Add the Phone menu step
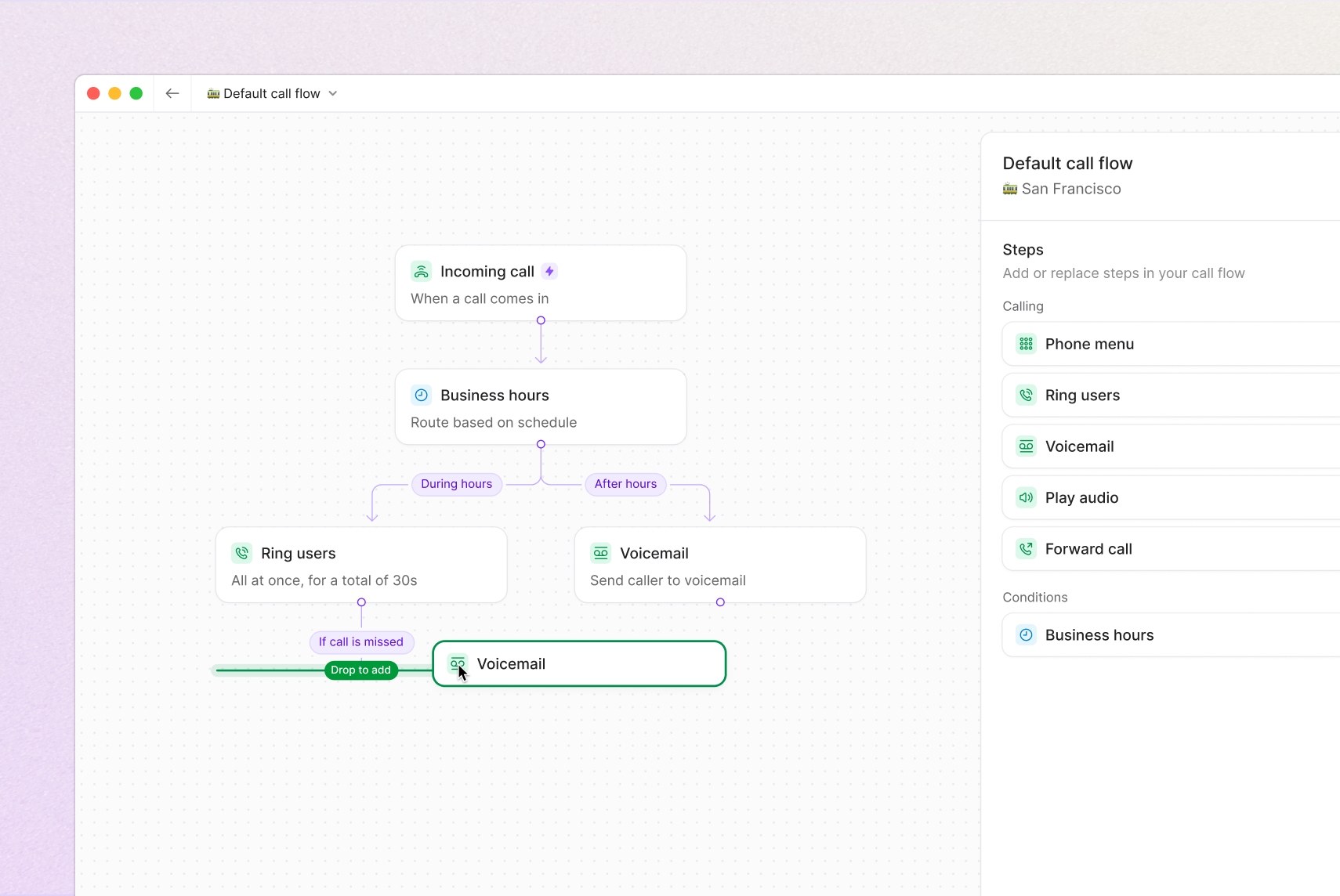The height and width of the screenshot is (896, 1340). coord(1171,344)
